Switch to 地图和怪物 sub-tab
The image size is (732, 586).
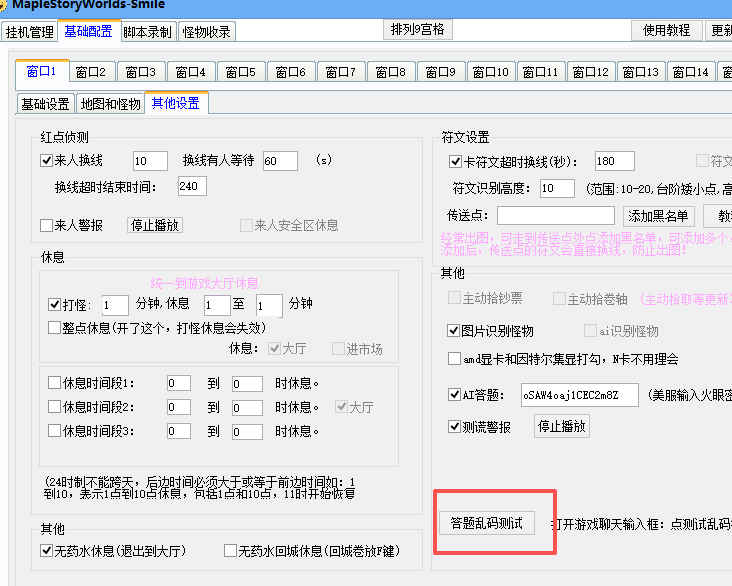pos(110,104)
